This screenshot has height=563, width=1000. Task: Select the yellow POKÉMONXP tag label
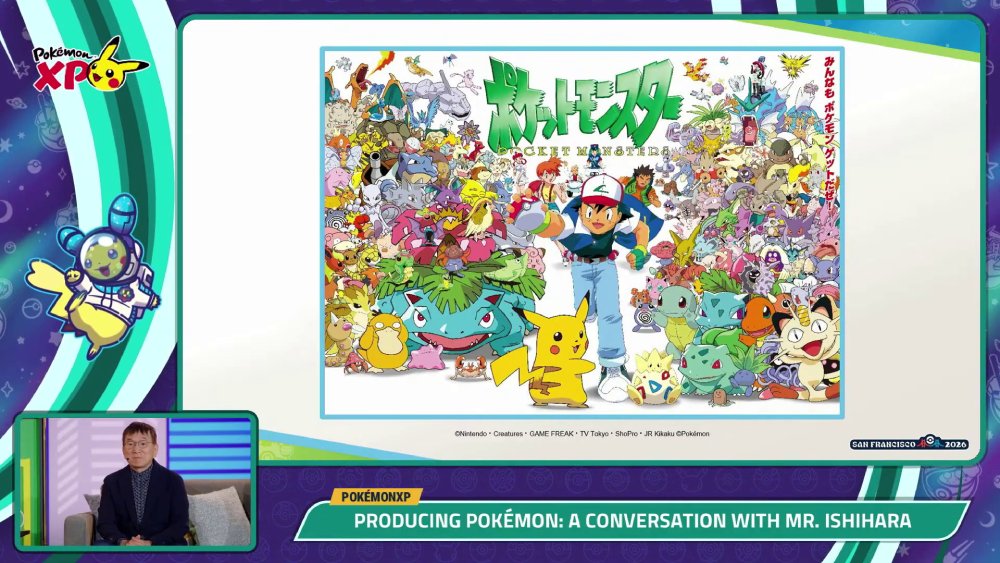pos(376,496)
